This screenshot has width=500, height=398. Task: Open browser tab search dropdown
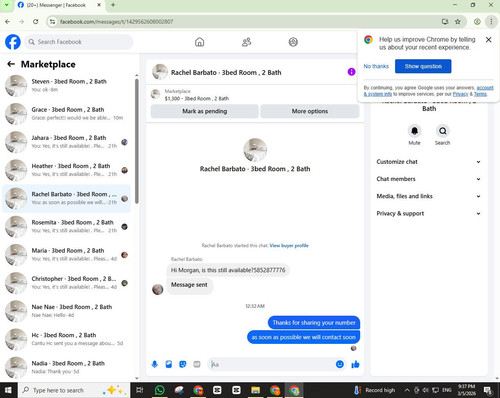click(x=6, y=5)
